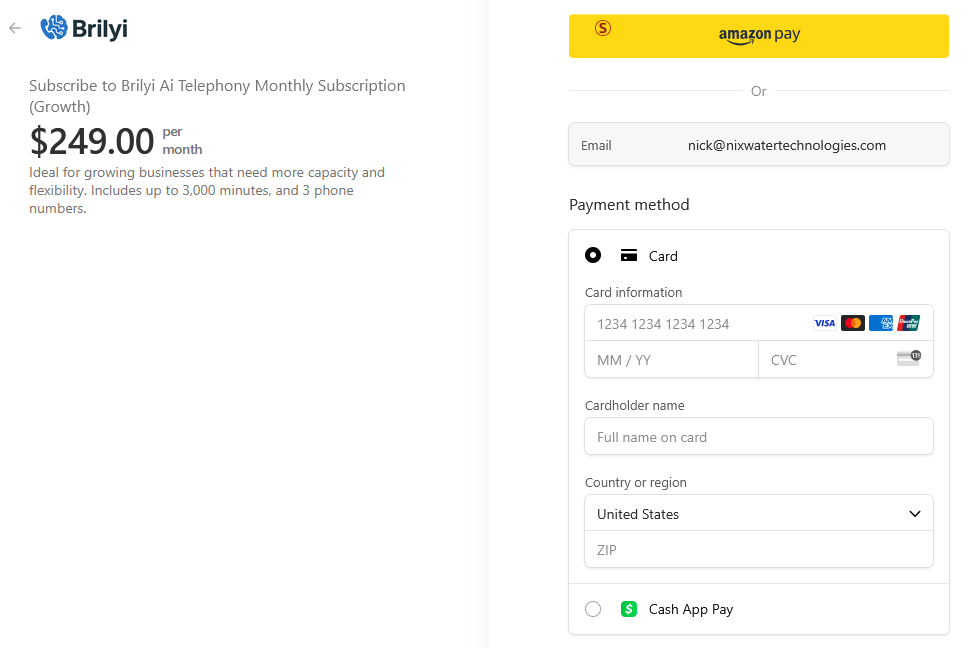Click the Visa card icon

(x=824, y=323)
